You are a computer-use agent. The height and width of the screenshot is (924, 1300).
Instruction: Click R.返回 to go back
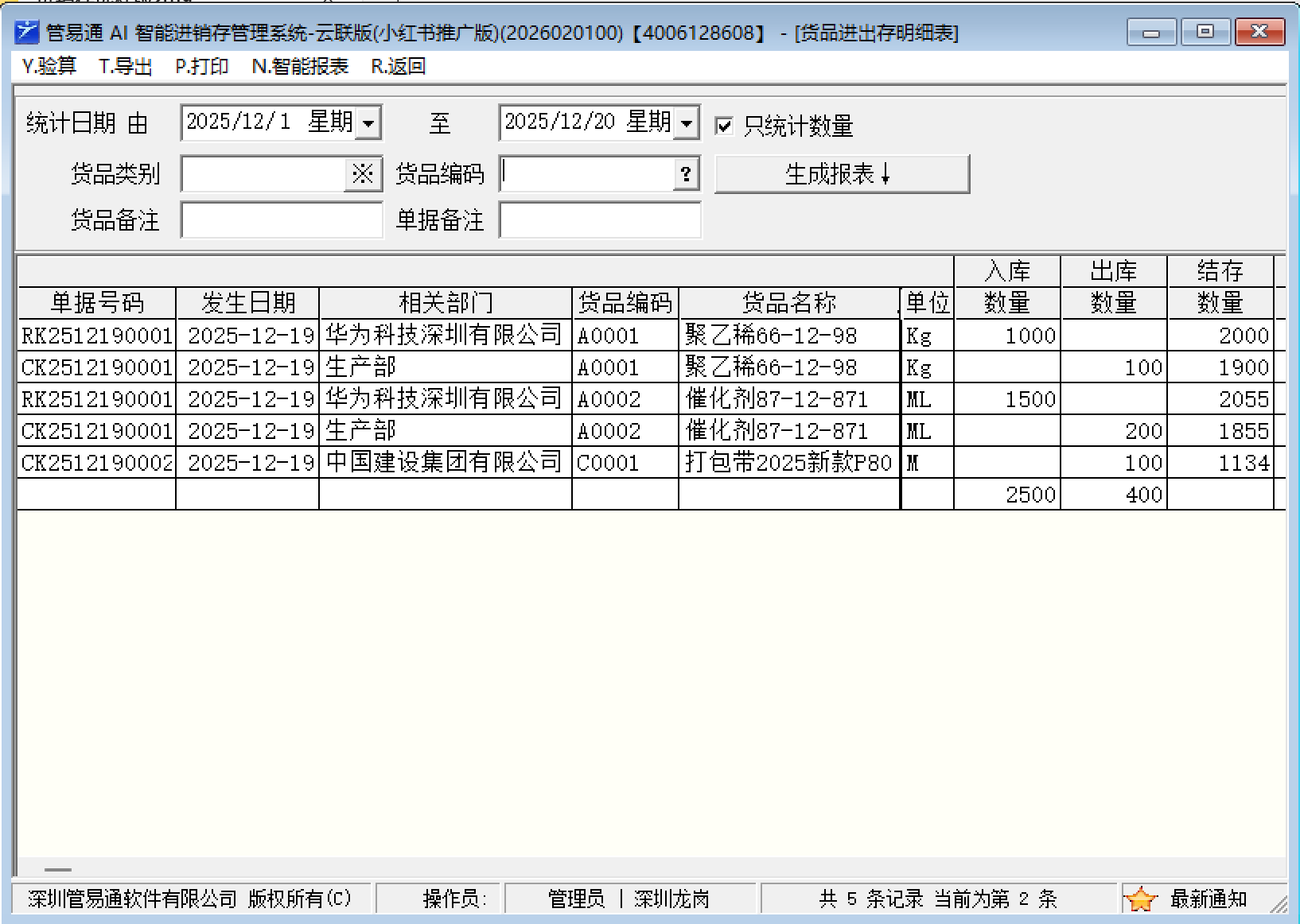click(x=398, y=67)
